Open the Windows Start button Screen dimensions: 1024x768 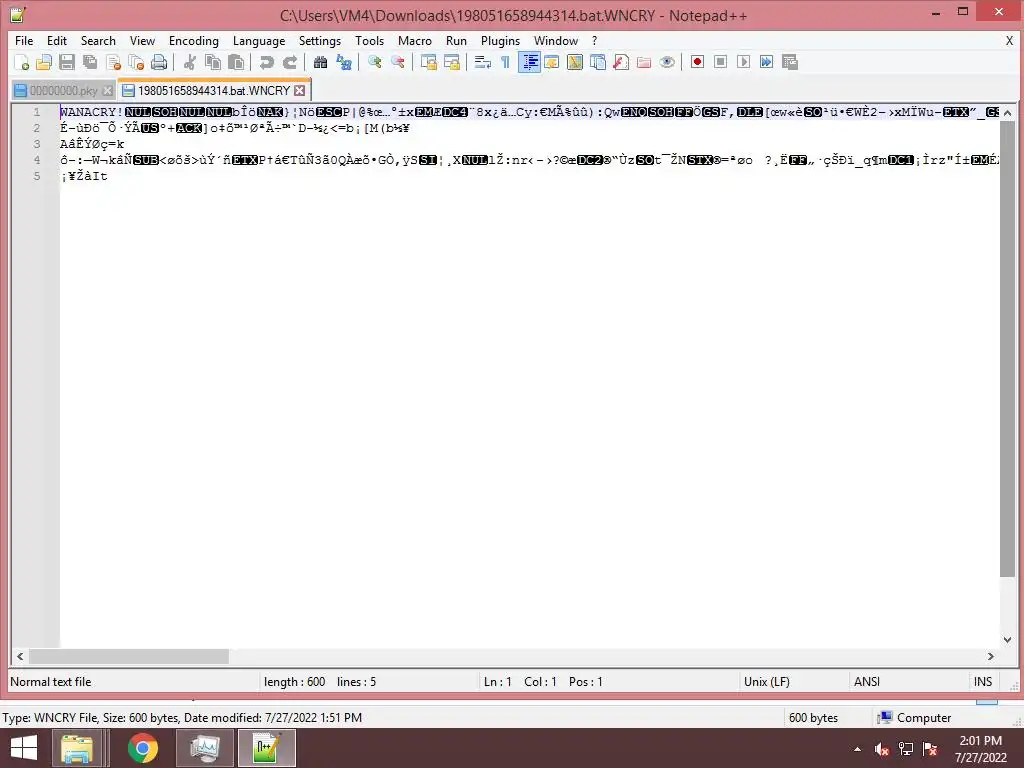pos(24,748)
